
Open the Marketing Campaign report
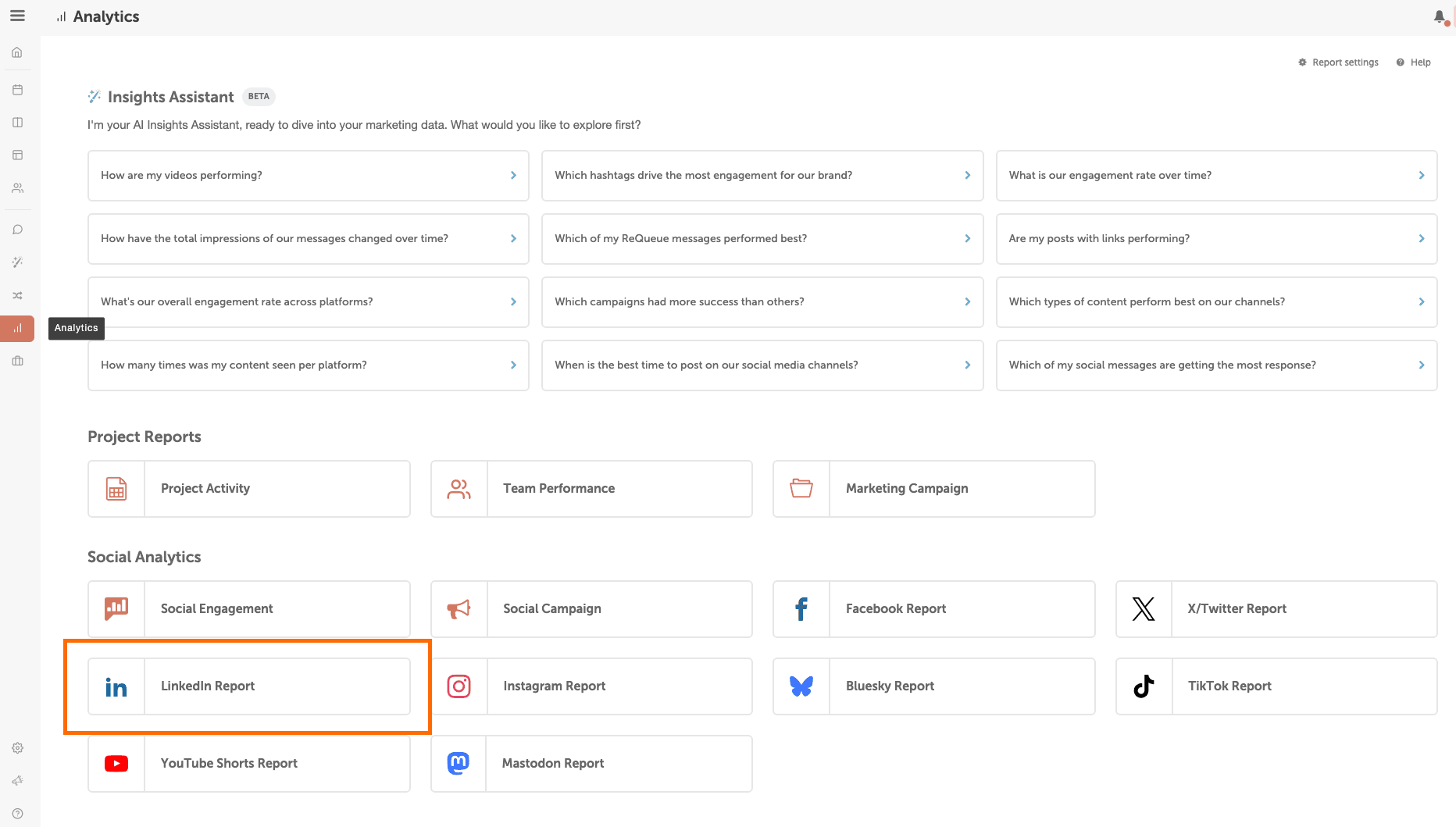point(934,489)
